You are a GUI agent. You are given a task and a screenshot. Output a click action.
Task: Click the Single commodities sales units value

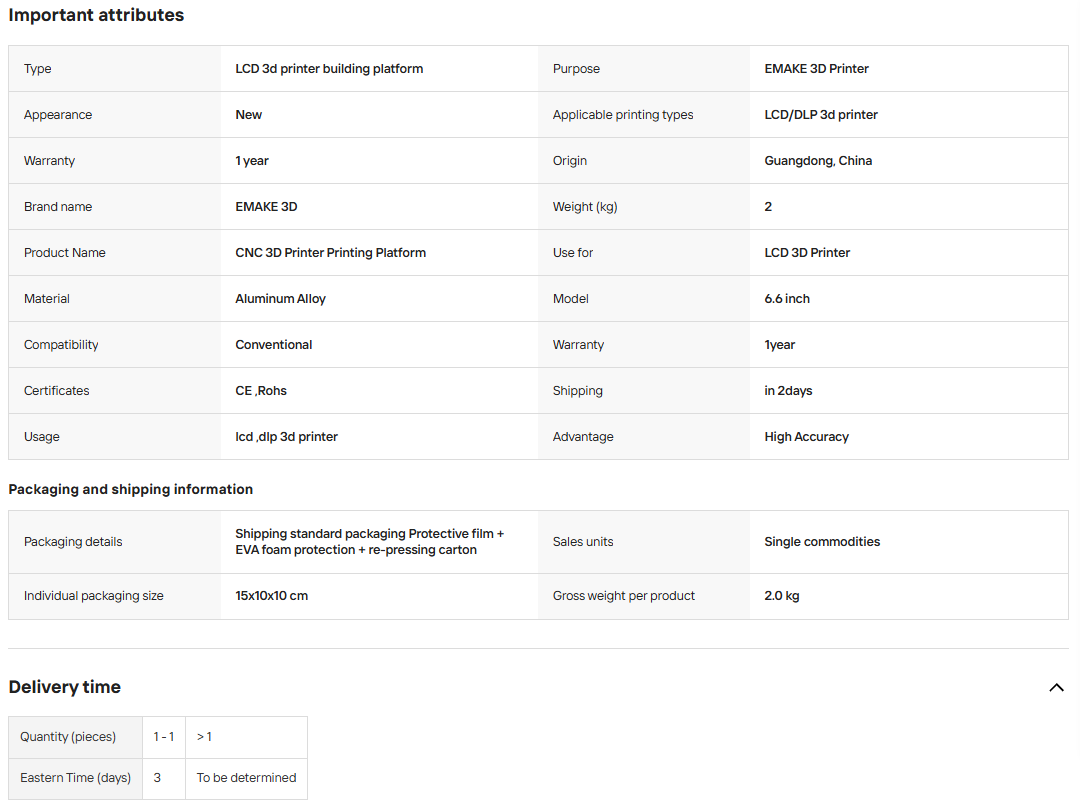(x=822, y=542)
